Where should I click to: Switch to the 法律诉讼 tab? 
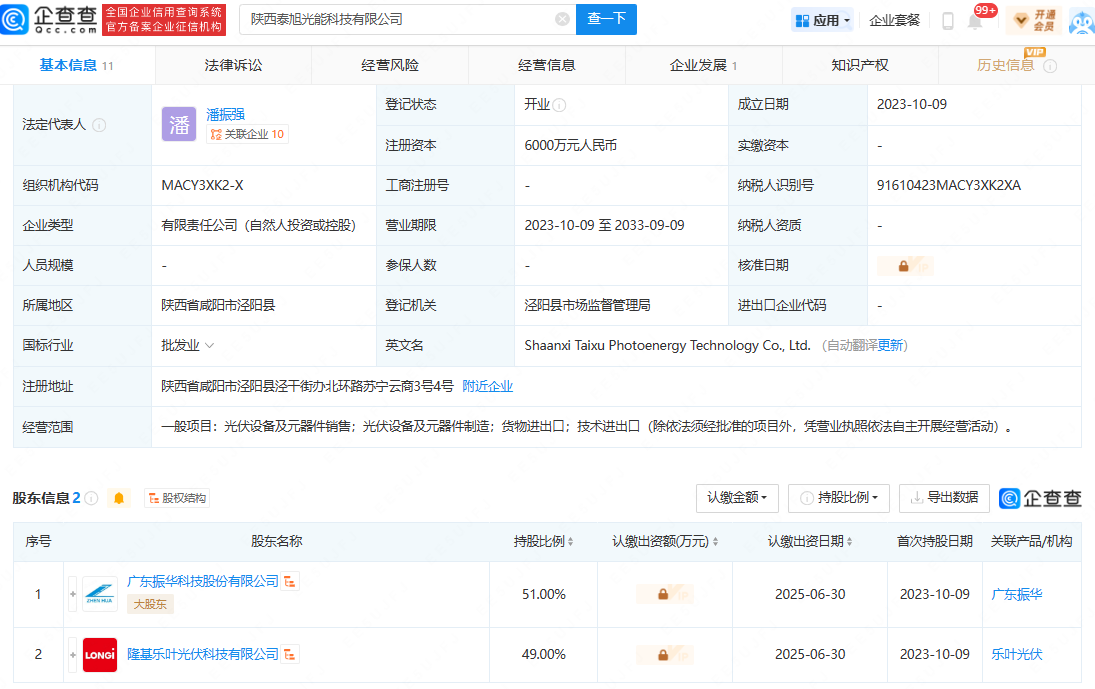(x=233, y=65)
